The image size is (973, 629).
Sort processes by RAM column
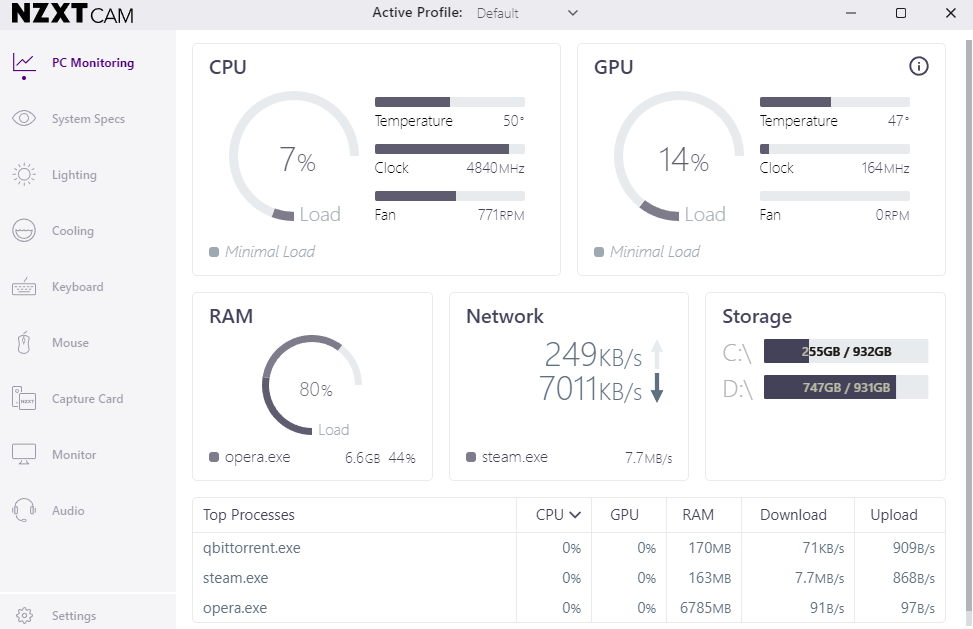coord(698,515)
